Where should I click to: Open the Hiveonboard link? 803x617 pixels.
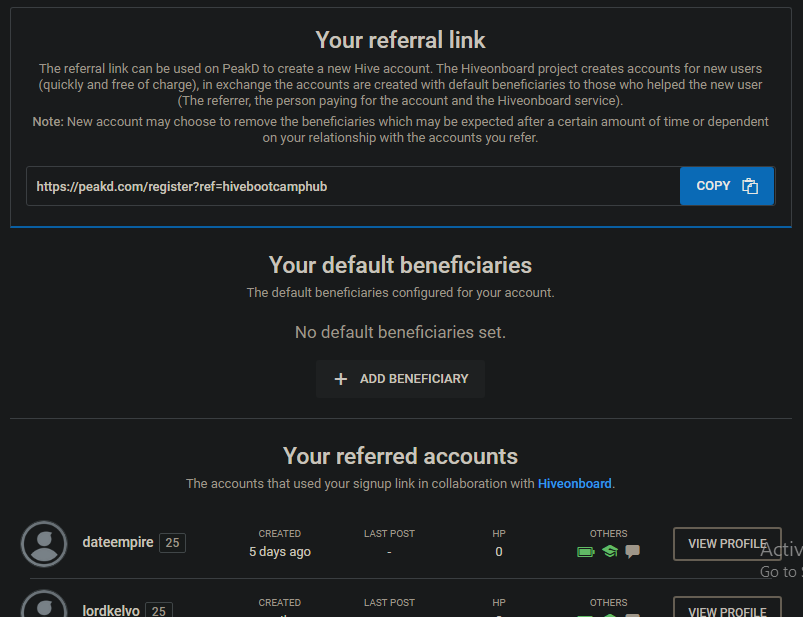(574, 484)
